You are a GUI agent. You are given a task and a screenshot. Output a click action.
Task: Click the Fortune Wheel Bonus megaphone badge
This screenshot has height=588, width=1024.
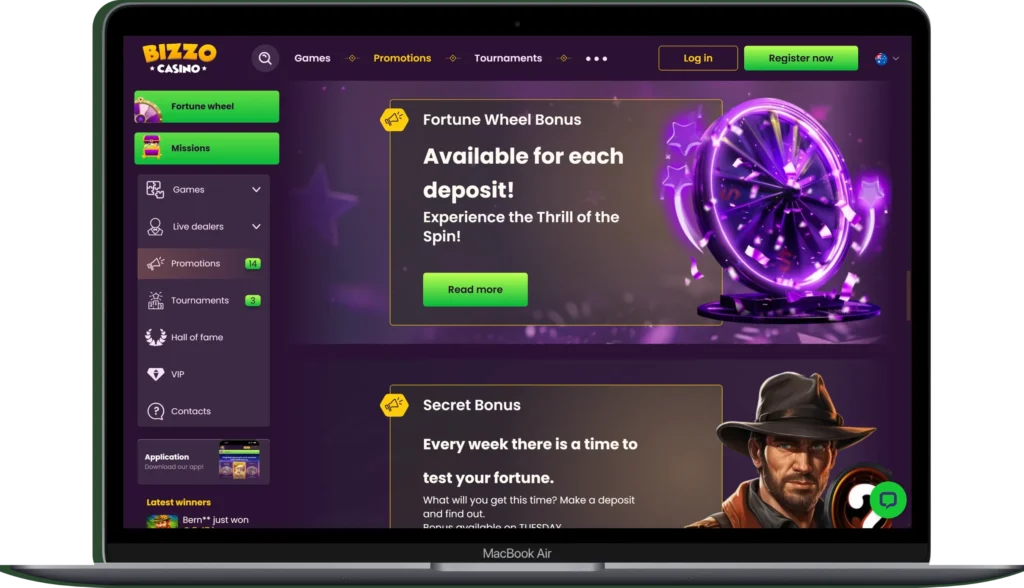pyautogui.click(x=394, y=120)
